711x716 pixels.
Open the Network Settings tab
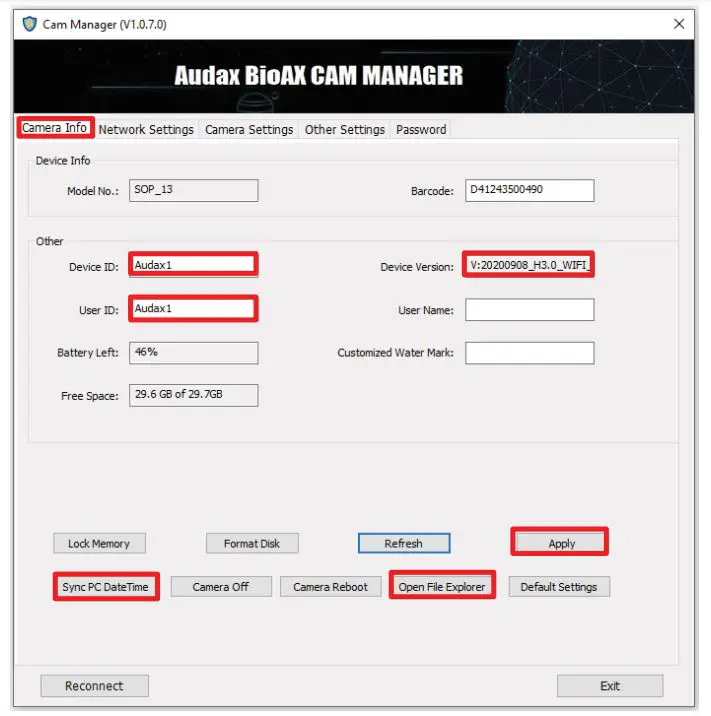pyautogui.click(x=146, y=130)
